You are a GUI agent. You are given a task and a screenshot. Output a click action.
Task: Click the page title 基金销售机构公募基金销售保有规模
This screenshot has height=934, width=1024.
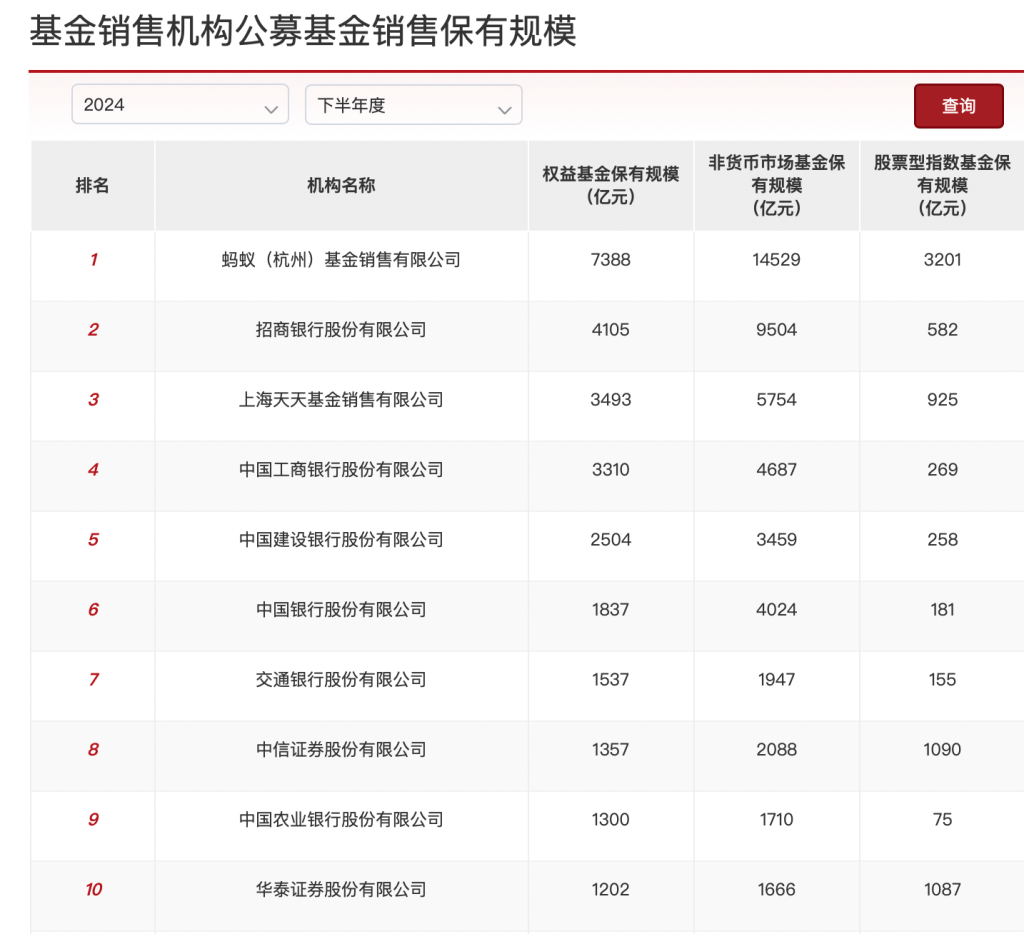303,32
